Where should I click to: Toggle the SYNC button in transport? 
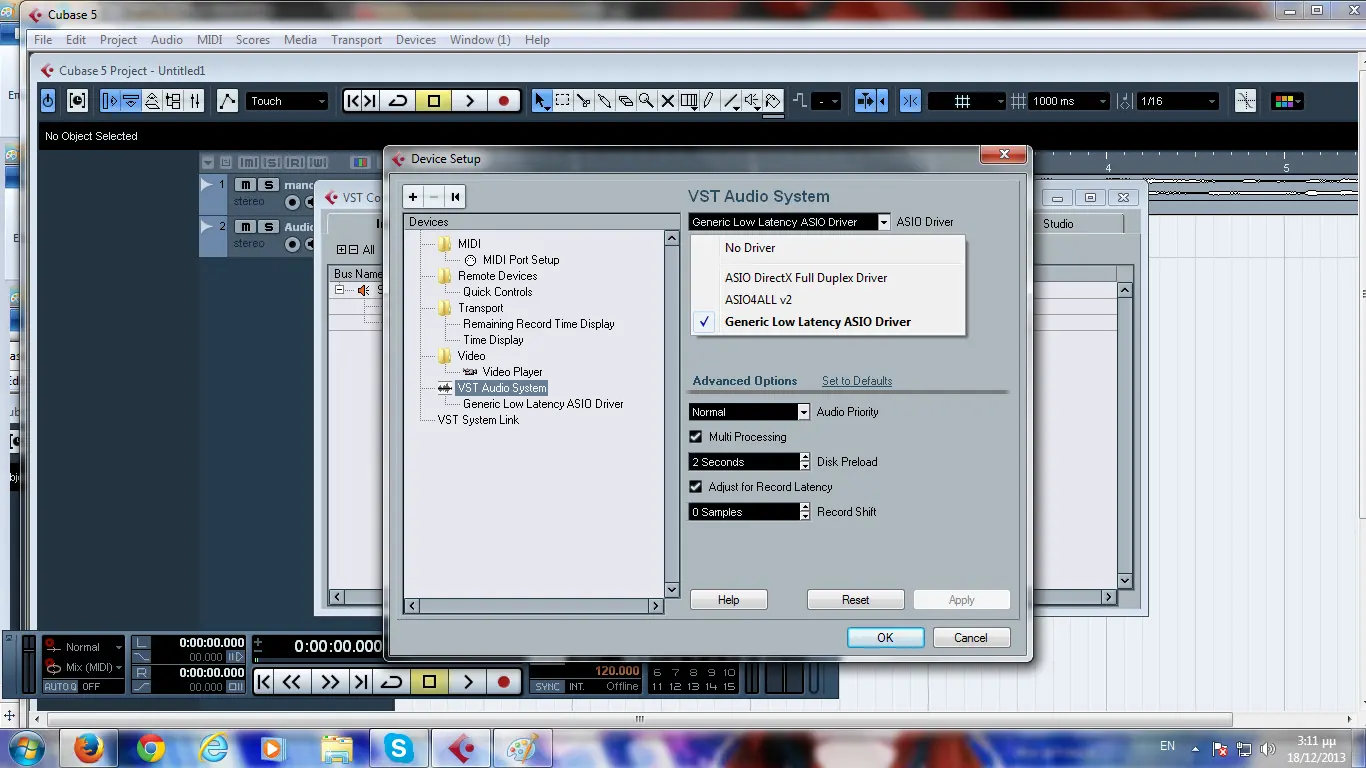pos(547,687)
